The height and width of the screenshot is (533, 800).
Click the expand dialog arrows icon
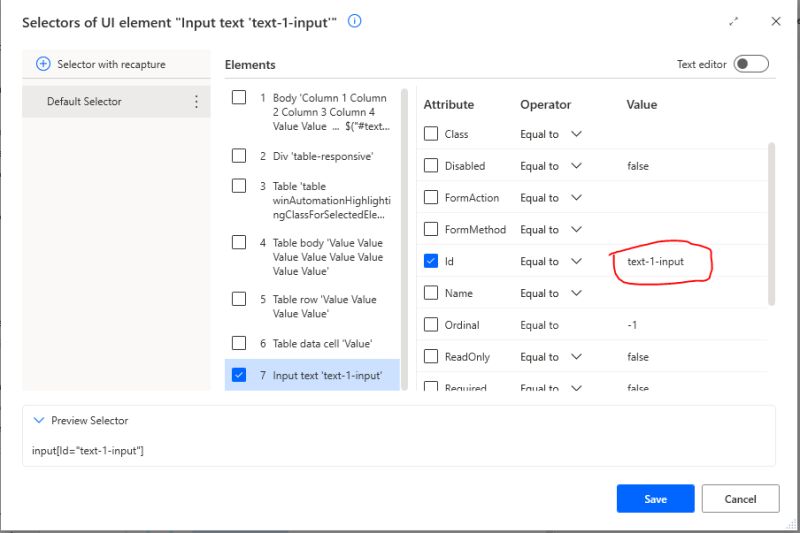pos(734,21)
